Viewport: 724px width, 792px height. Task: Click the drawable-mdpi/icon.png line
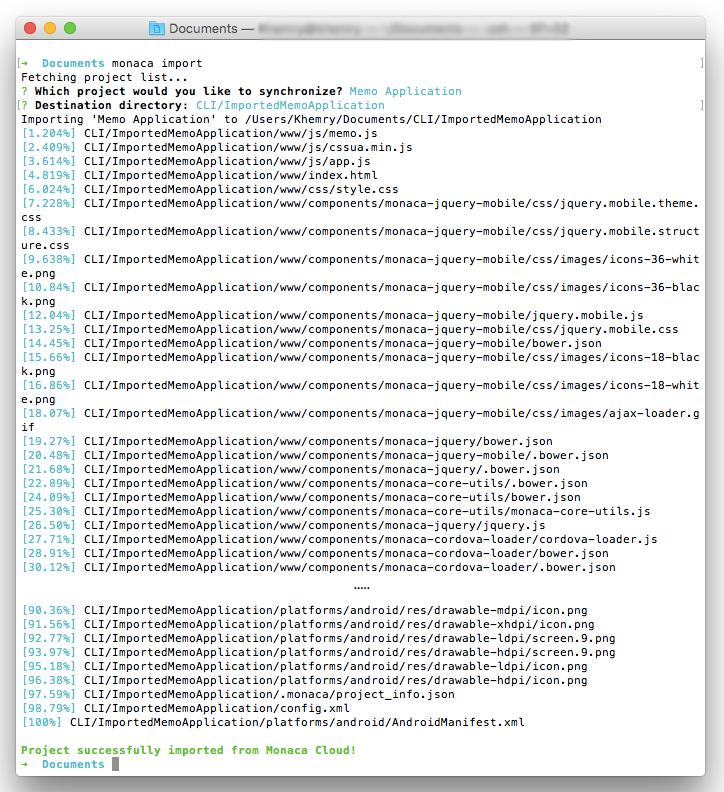pos(304,610)
